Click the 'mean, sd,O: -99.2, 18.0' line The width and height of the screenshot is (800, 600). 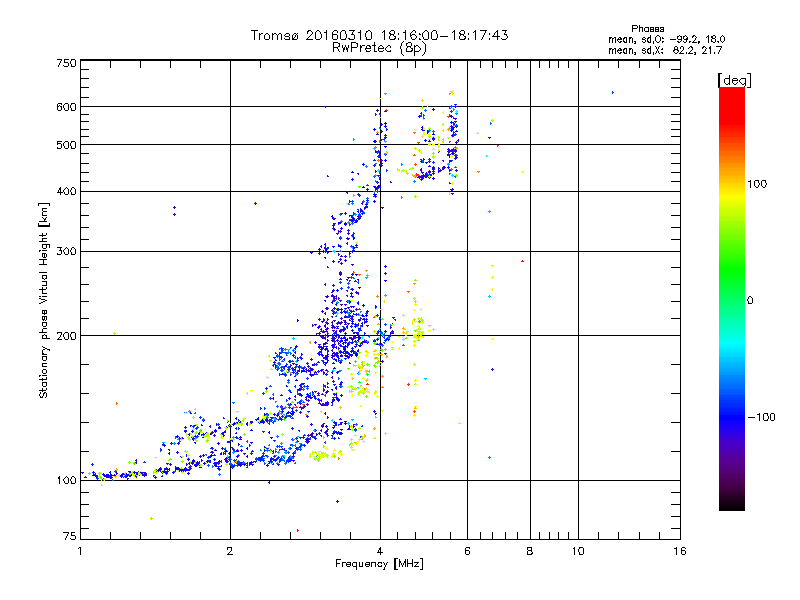point(666,39)
